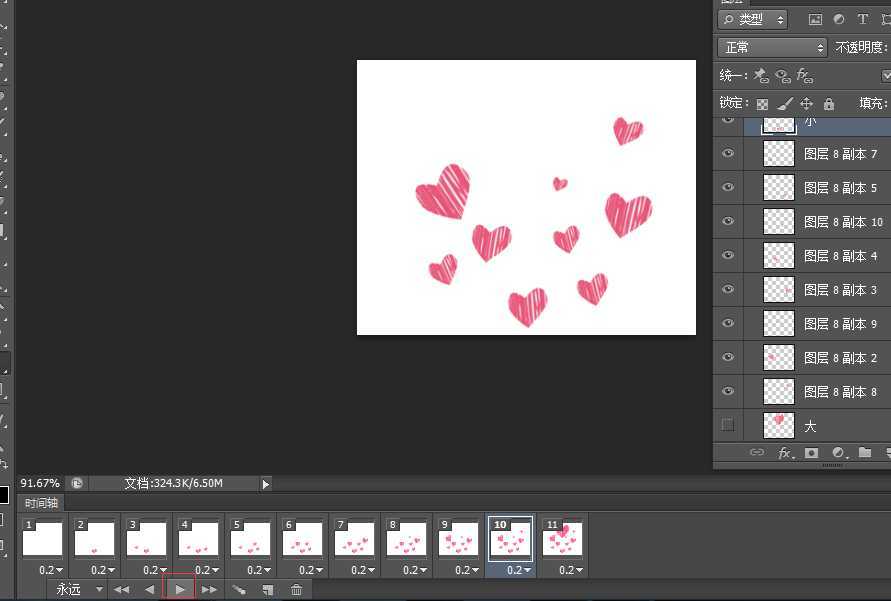The width and height of the screenshot is (891, 601).
Task: Add a layer mask to current layer
Action: 811,453
